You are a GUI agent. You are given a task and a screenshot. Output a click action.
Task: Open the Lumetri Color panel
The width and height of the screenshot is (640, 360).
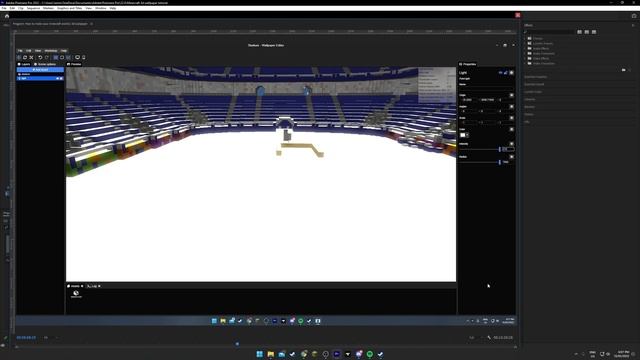pos(533,92)
